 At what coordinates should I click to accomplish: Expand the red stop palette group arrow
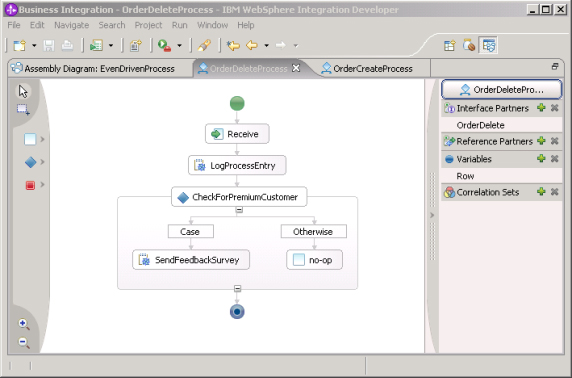(43, 185)
